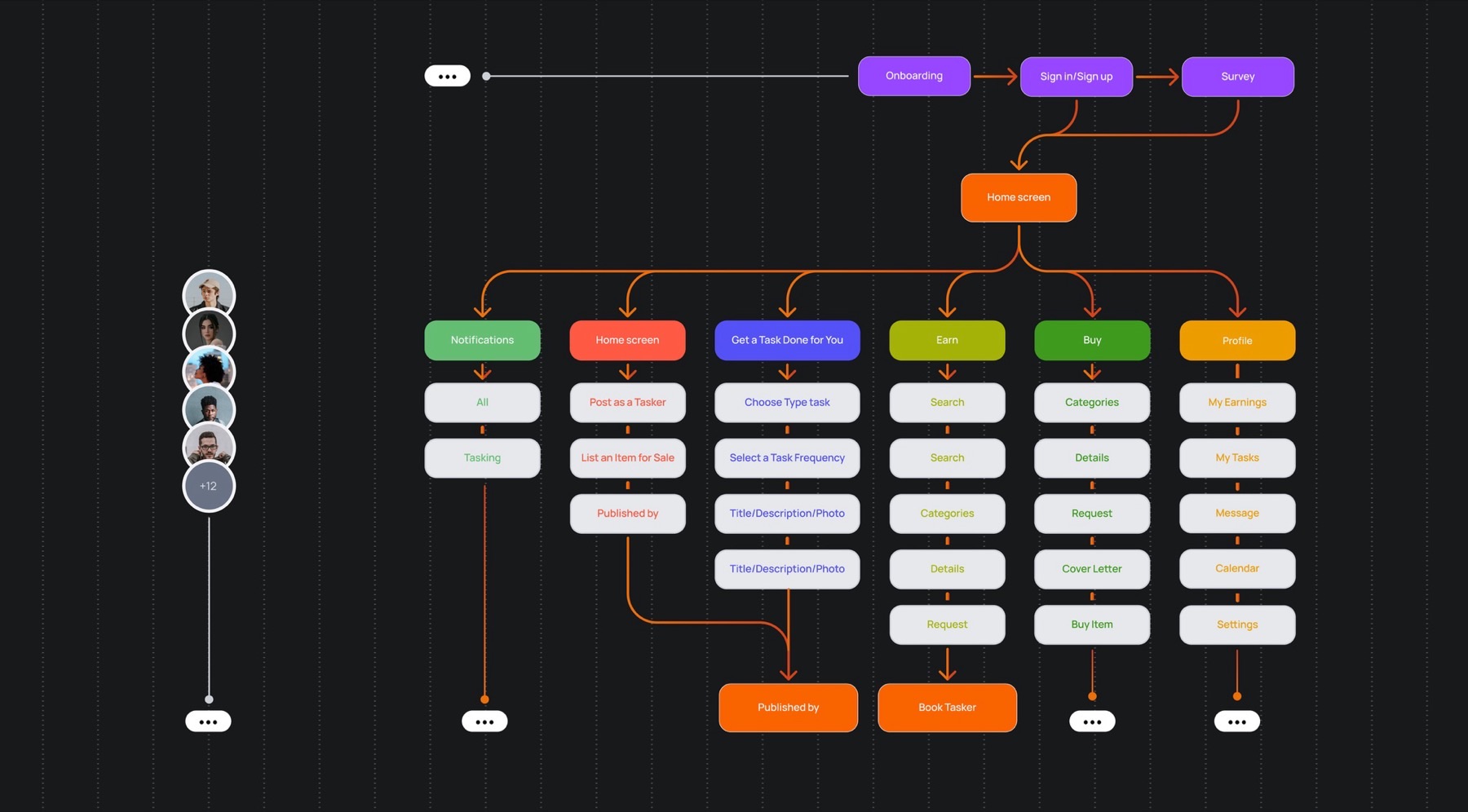This screenshot has height=812, width=1468.
Task: Select the olive Earn header node
Action: coord(947,340)
